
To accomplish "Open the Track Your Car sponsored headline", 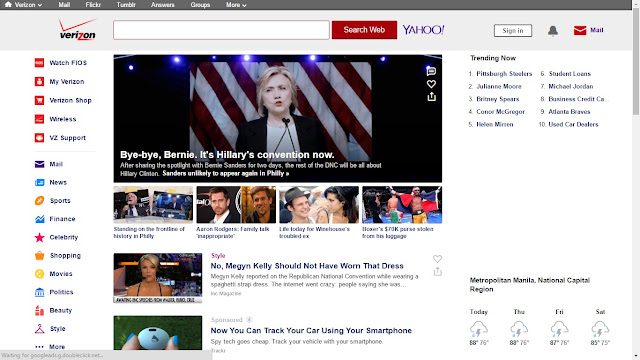I will pyautogui.click(x=311, y=331).
